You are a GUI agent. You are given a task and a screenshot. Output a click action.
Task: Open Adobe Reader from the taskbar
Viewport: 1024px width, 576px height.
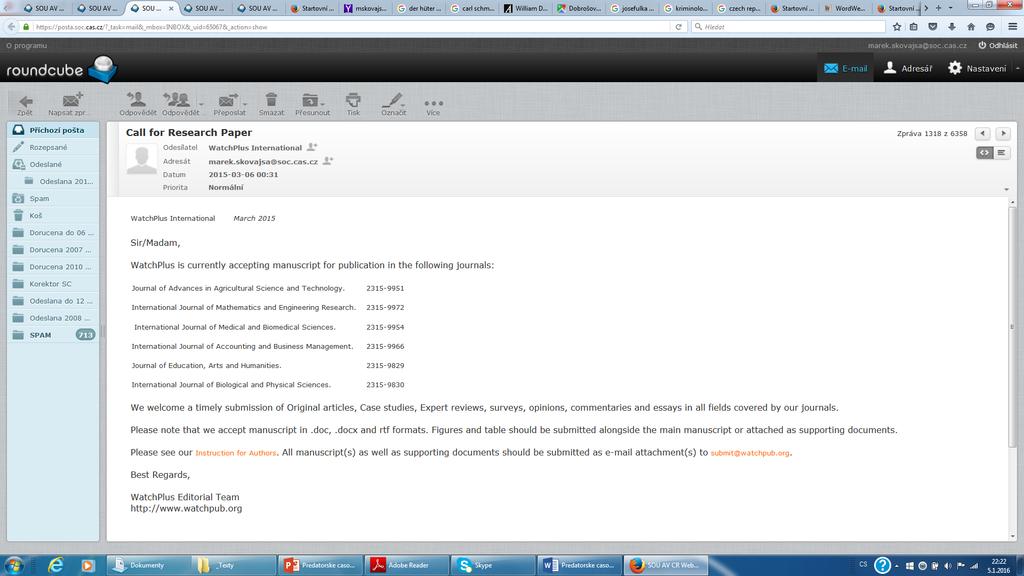click(406, 565)
